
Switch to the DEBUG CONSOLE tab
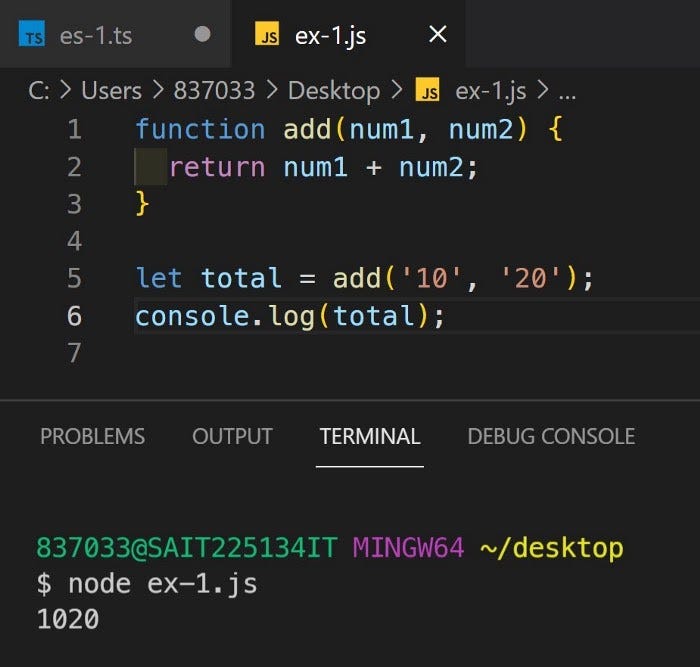[x=551, y=437]
